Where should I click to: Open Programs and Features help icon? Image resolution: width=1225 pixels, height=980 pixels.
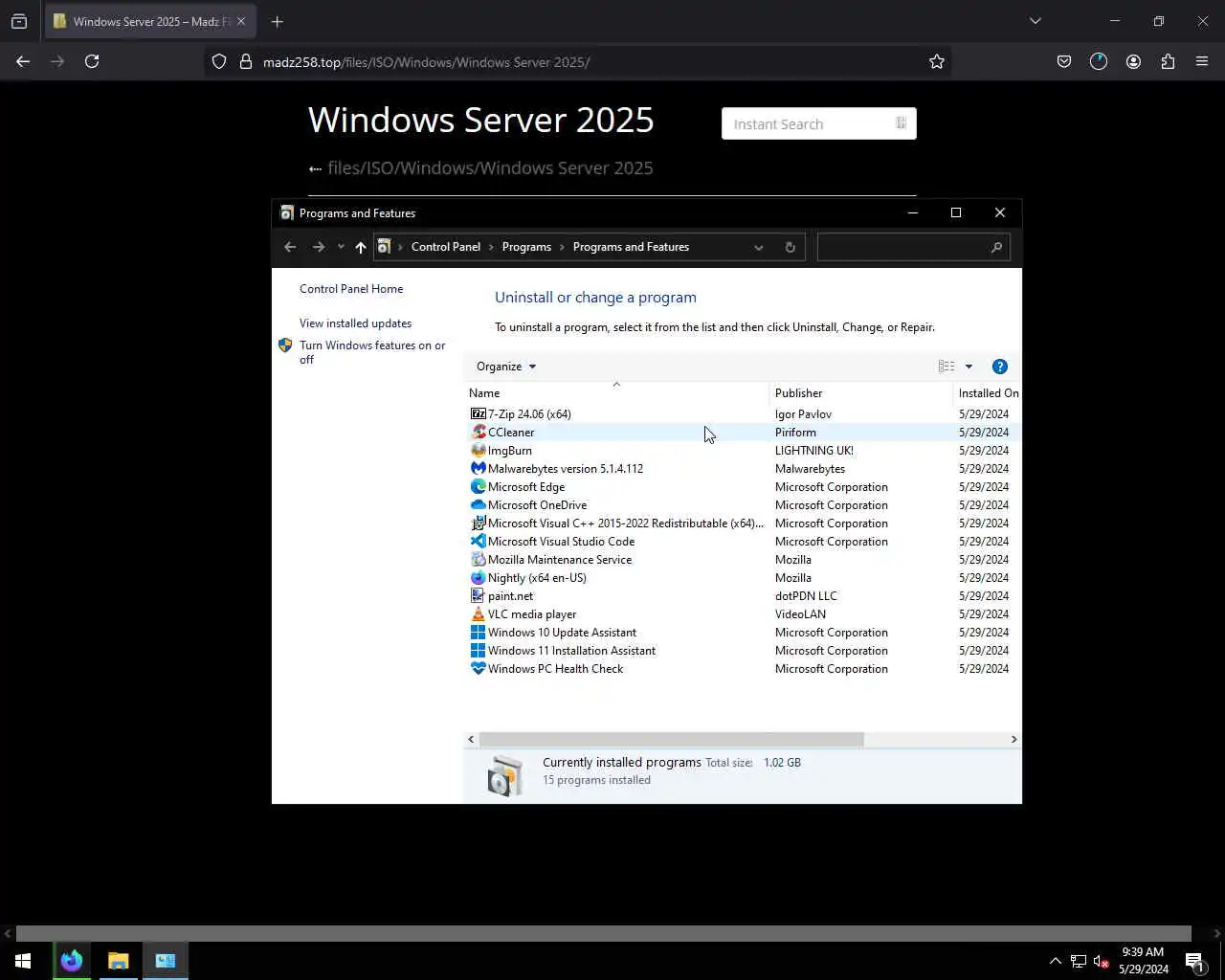pos(1000,367)
